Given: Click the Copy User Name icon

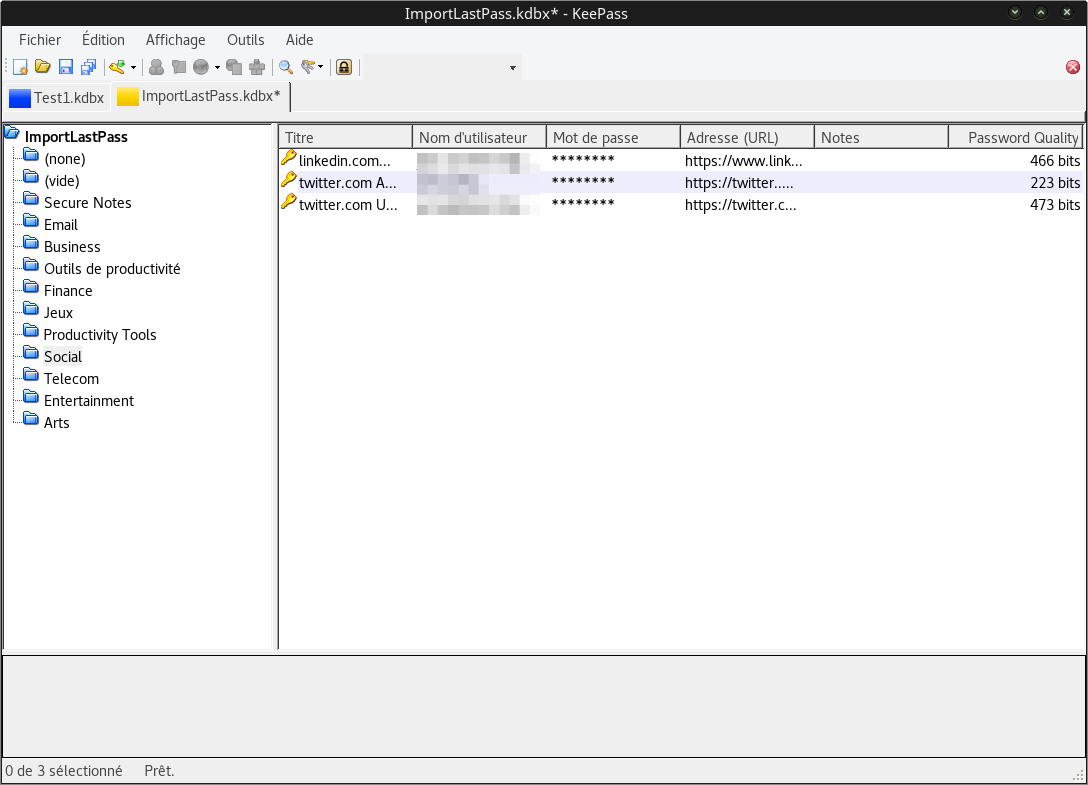Looking at the screenshot, I should point(157,67).
